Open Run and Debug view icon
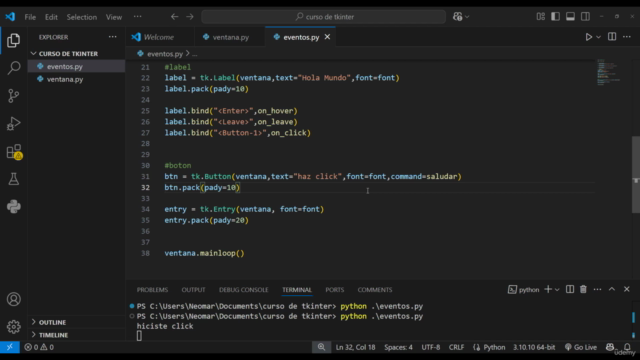The height and width of the screenshot is (360, 640). [13, 124]
